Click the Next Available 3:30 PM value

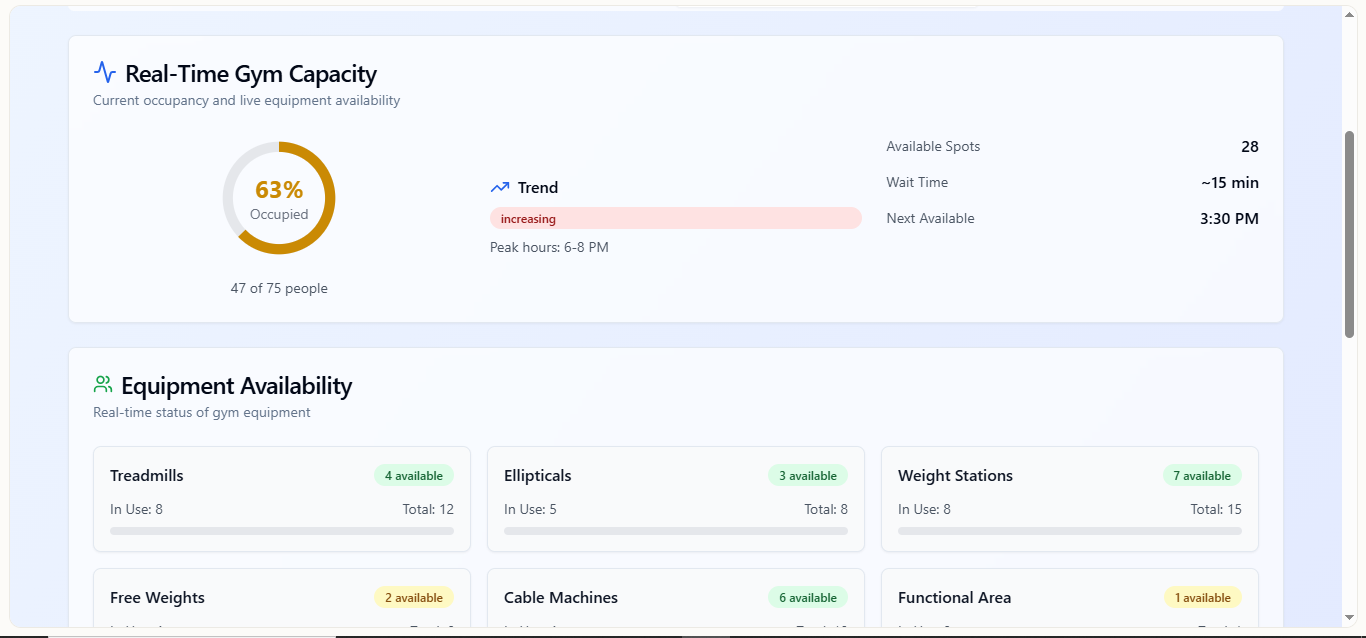1229,219
